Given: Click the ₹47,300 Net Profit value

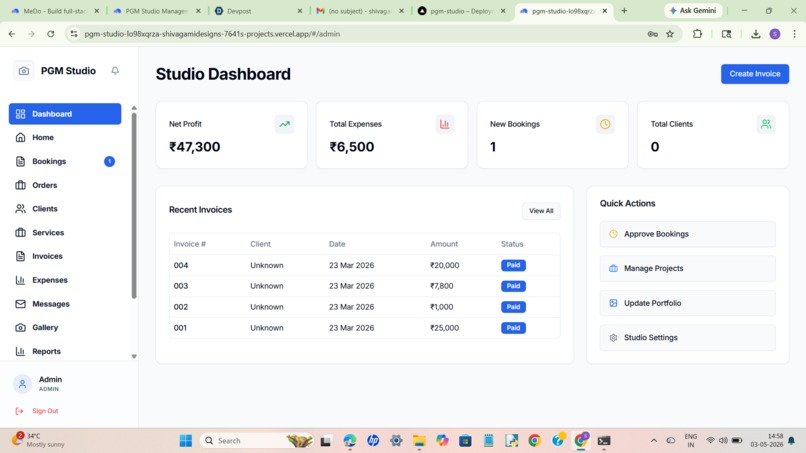Looking at the screenshot, I should [x=195, y=147].
